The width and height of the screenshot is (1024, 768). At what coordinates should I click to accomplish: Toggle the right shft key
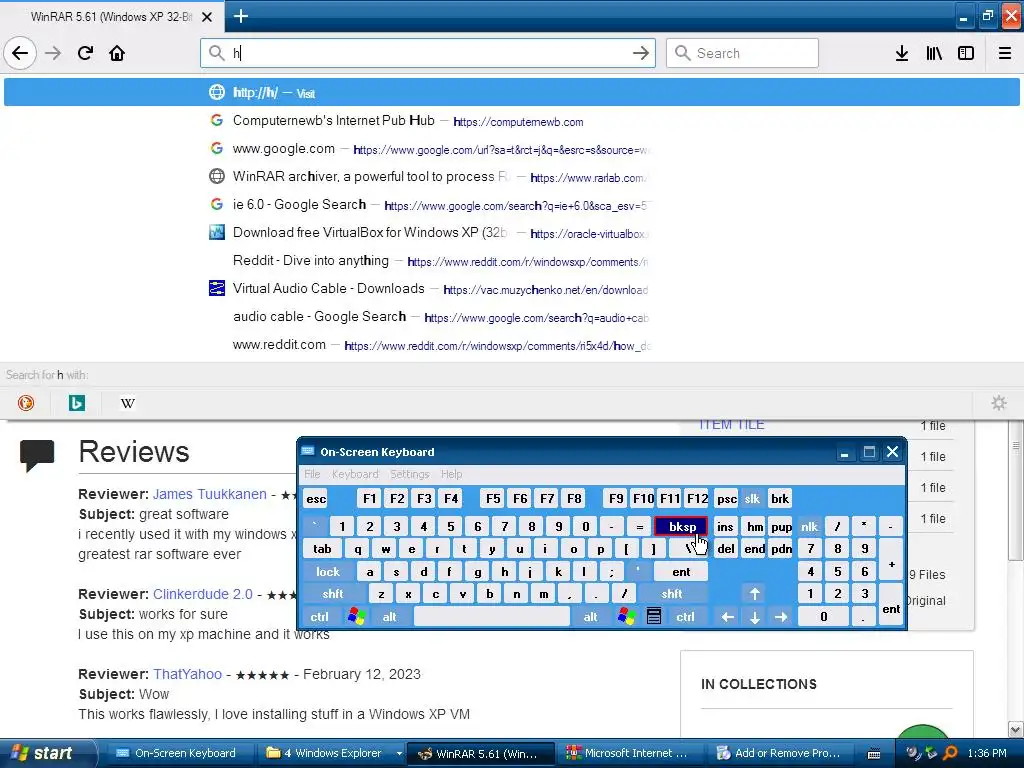coord(672,594)
